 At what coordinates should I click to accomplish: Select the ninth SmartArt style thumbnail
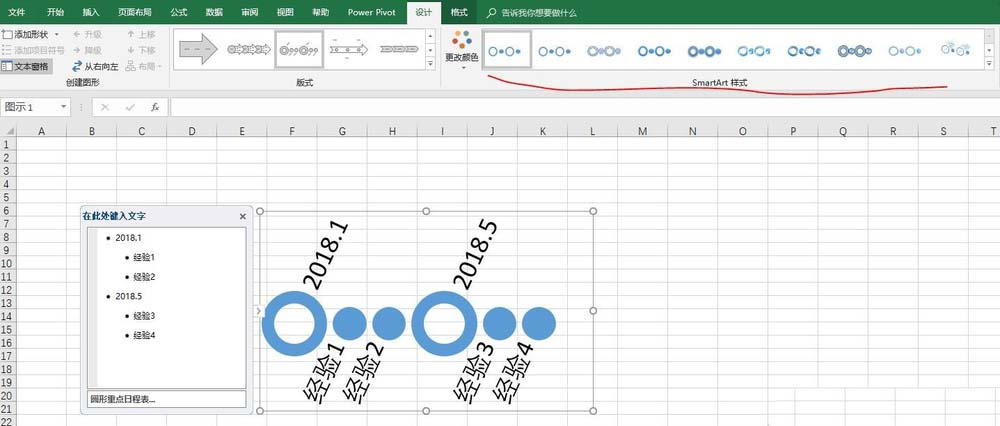click(x=905, y=50)
